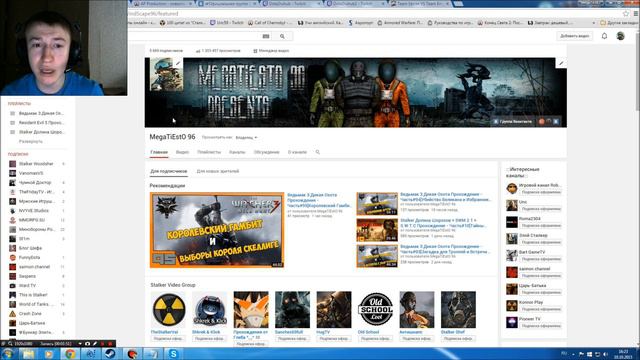Open the Stalker Долина Шорохов video thumbnail
640x360 pixels.
[377, 230]
